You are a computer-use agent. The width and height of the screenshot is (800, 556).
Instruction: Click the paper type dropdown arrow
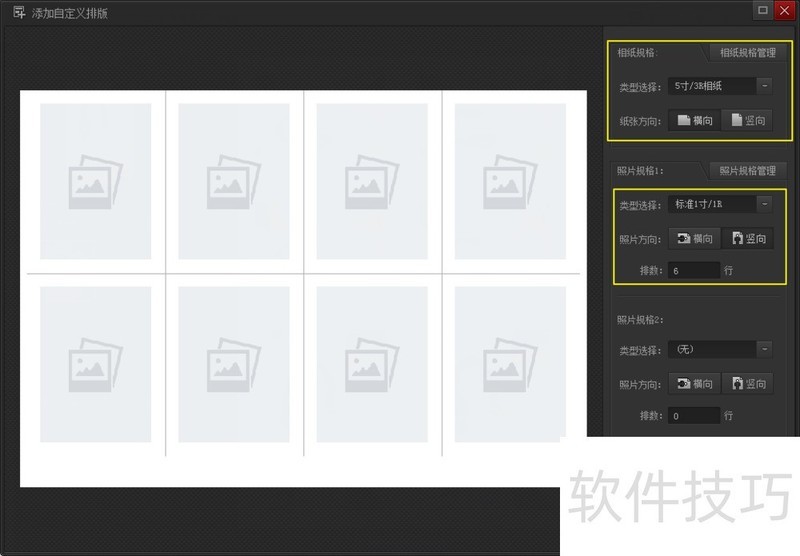tap(764, 86)
